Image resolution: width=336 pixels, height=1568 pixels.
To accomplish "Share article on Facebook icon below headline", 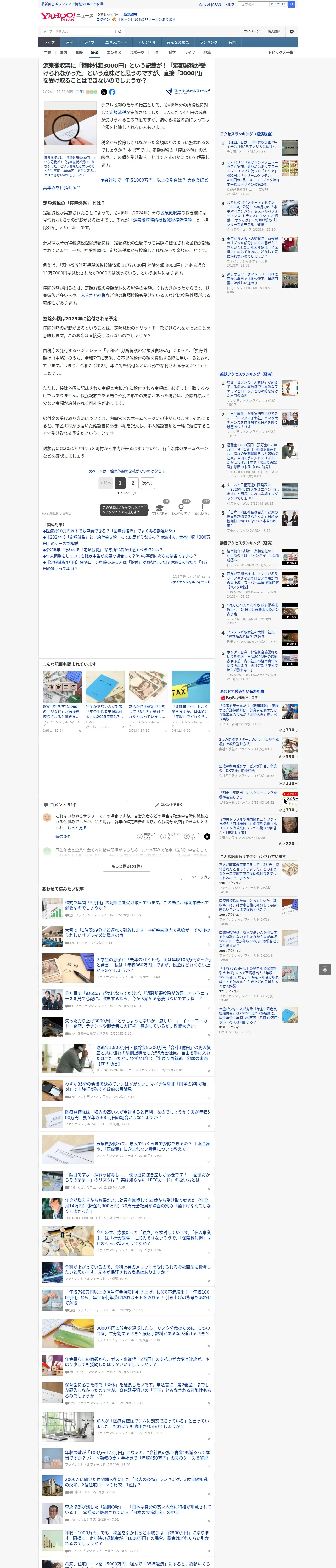I will (x=112, y=92).
